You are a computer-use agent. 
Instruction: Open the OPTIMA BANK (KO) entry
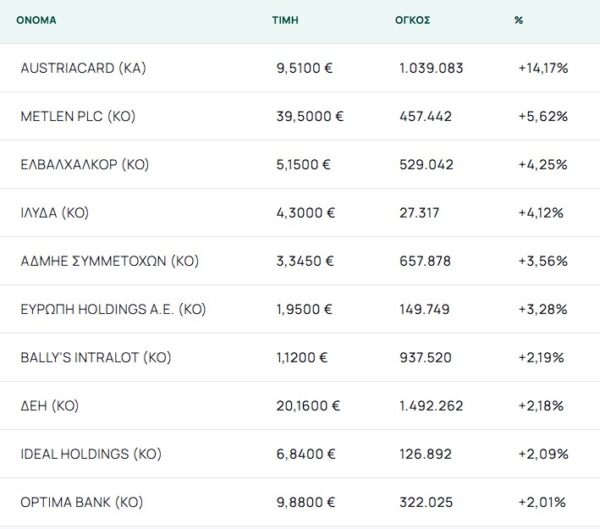(x=82, y=502)
